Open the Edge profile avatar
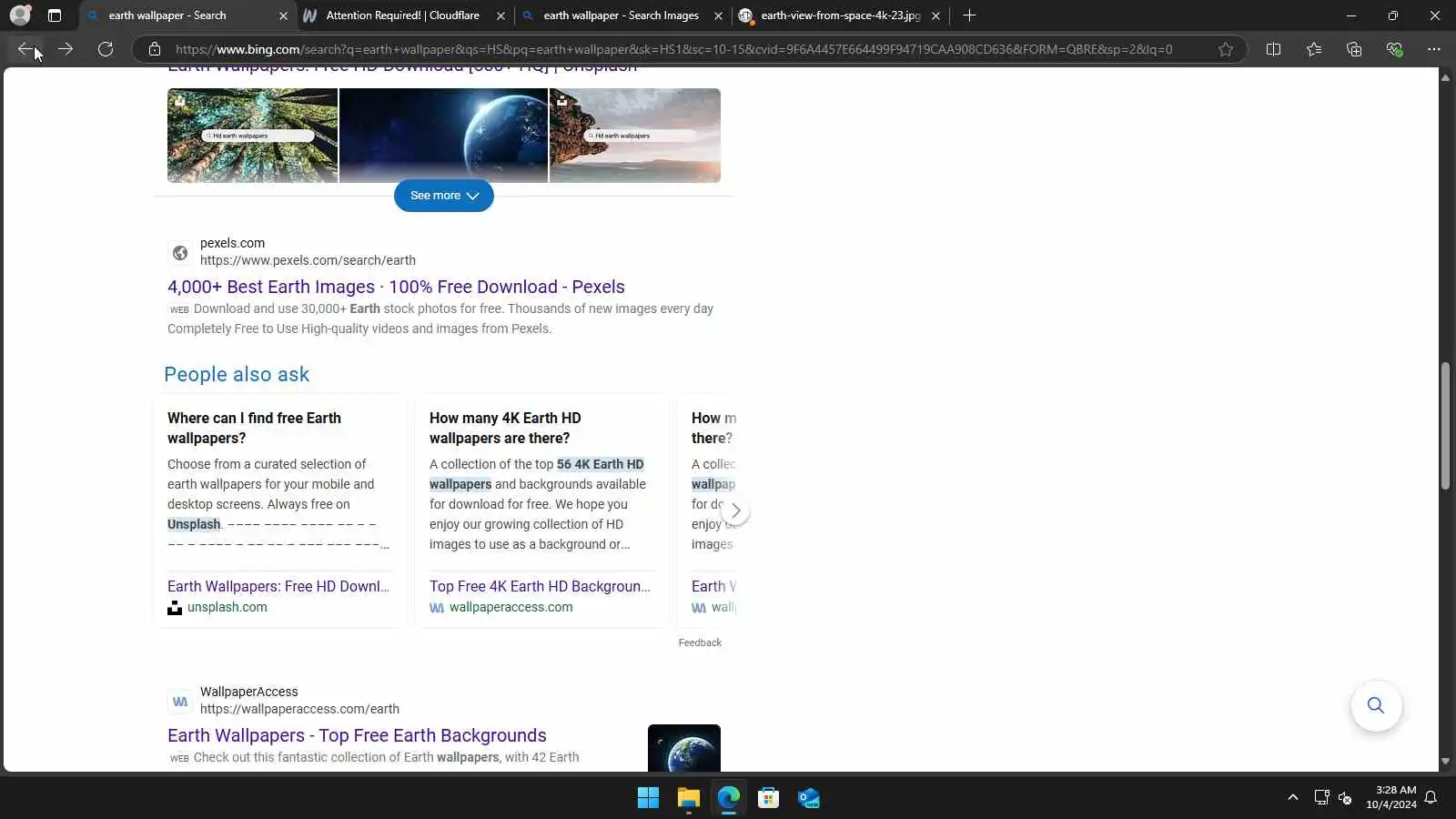 [x=20, y=15]
